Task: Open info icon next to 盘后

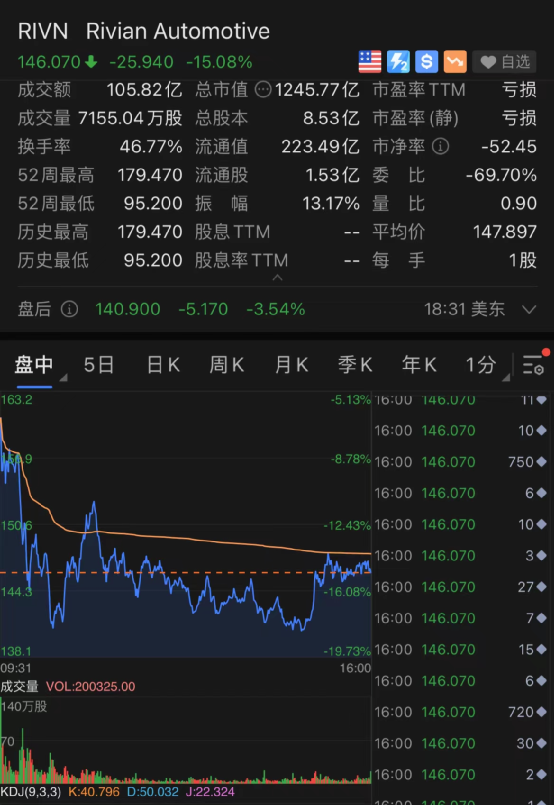Action: [x=69, y=309]
